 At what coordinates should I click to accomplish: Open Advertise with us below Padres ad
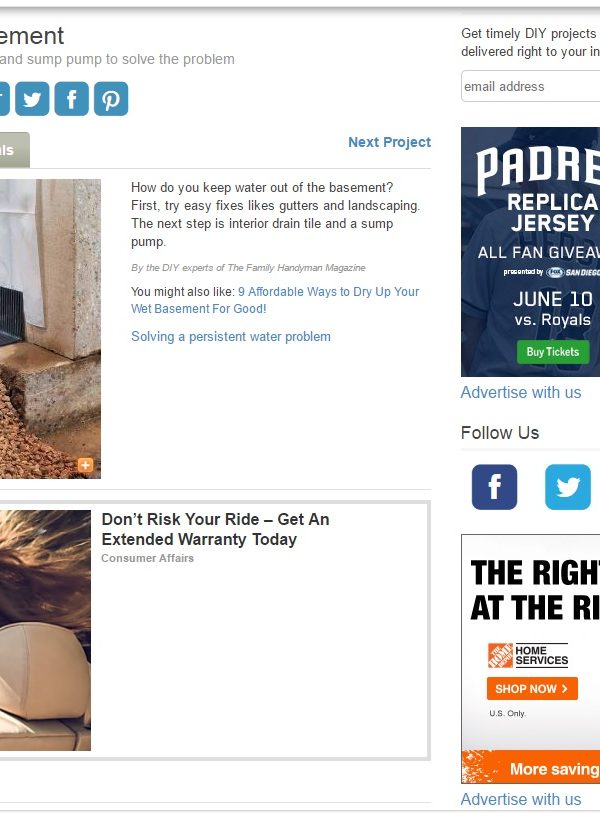click(x=521, y=393)
